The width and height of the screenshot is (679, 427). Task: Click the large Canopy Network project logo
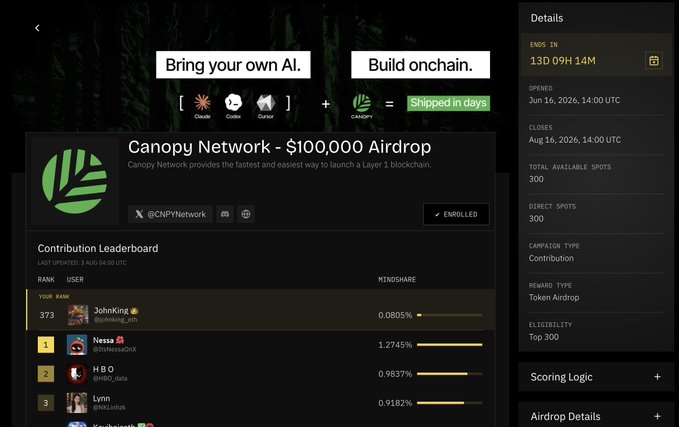(74, 181)
